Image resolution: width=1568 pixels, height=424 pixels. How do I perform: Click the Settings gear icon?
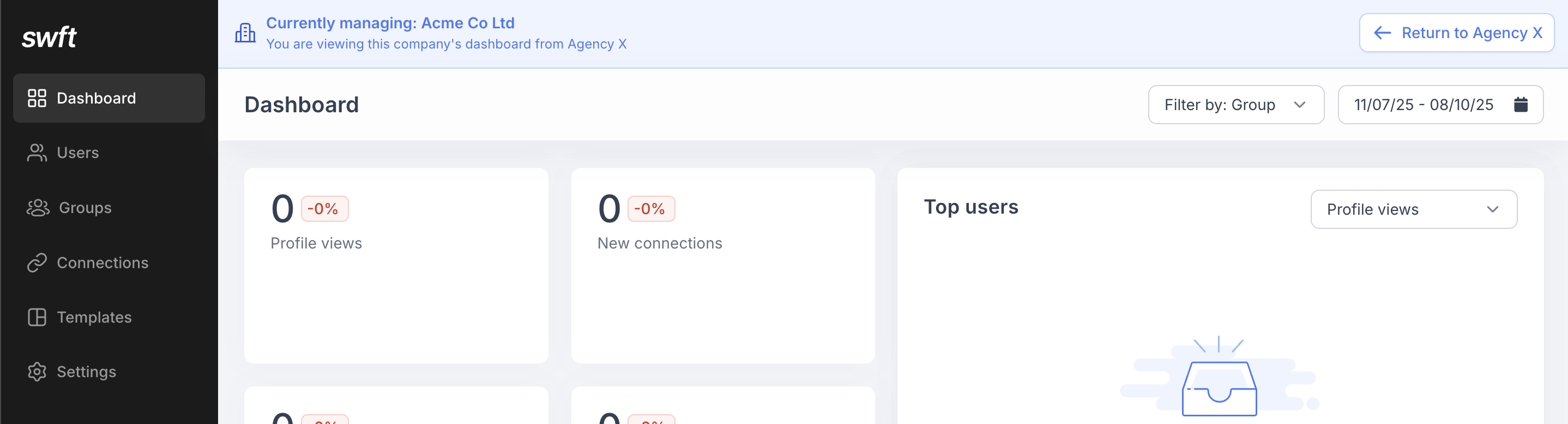click(37, 372)
